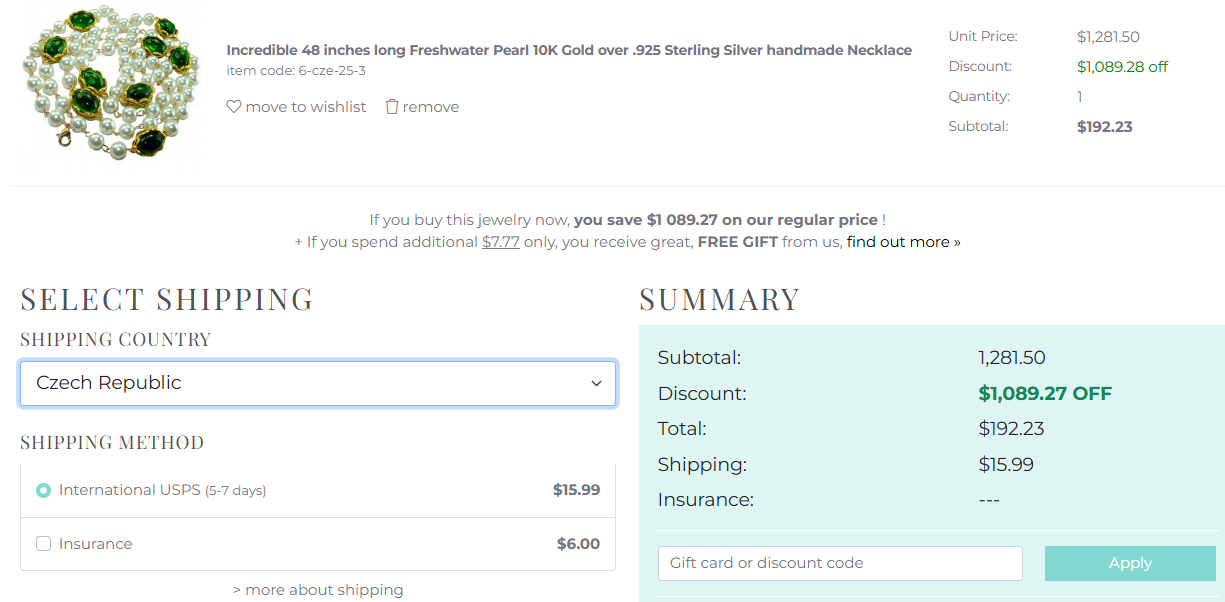Image resolution: width=1225 pixels, height=602 pixels.
Task: Open the 'find out more »' link
Action: pyautogui.click(x=903, y=242)
